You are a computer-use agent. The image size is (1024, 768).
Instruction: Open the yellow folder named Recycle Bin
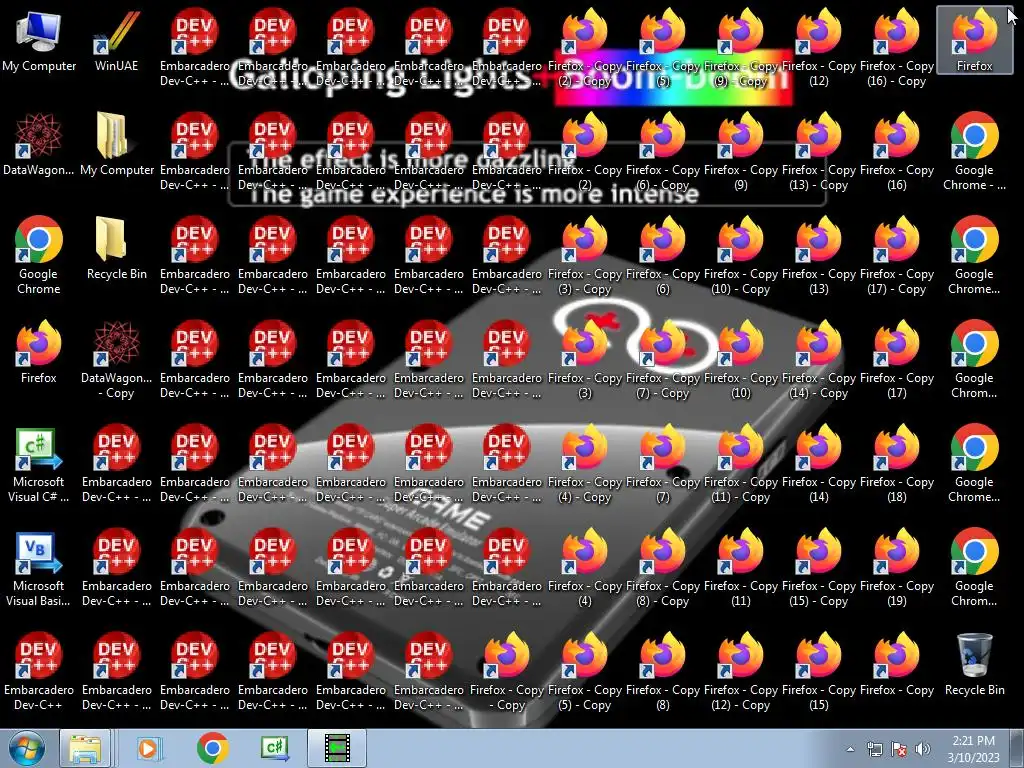coord(116,249)
